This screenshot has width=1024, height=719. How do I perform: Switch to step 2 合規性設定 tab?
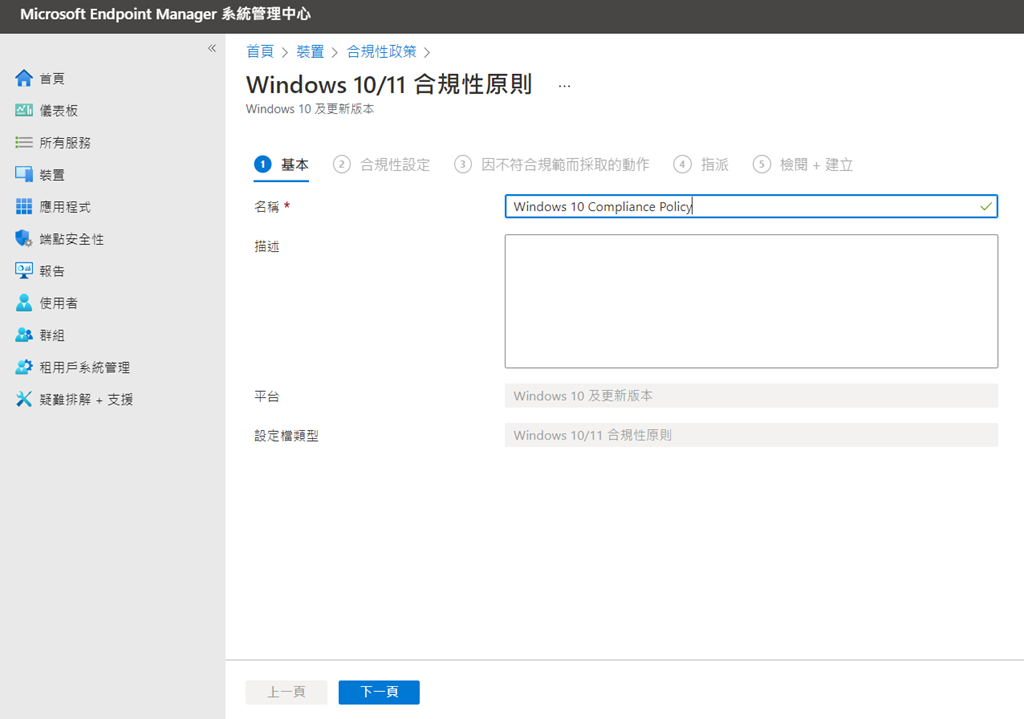pyautogui.click(x=382, y=165)
